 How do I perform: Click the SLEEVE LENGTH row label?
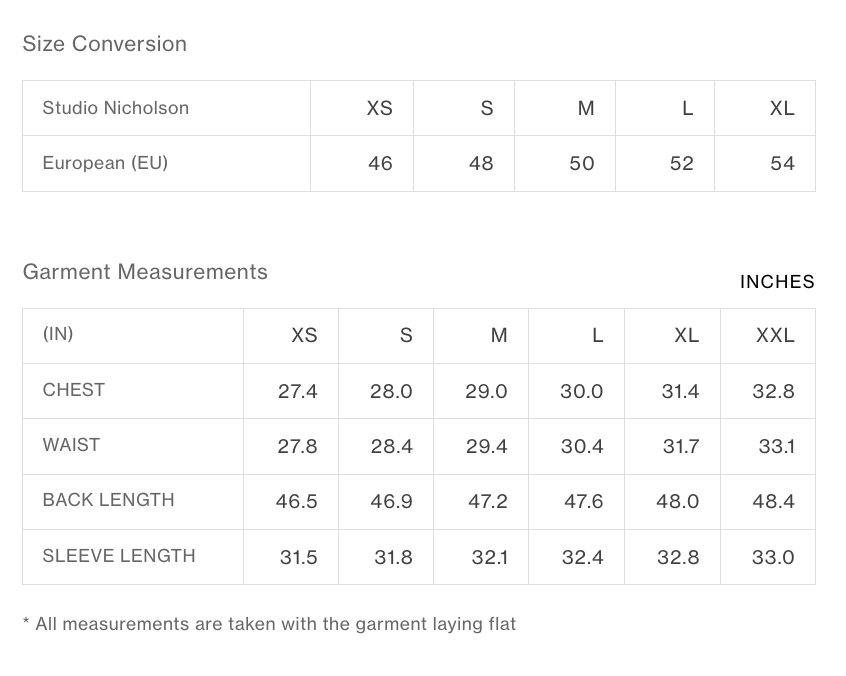[119, 556]
